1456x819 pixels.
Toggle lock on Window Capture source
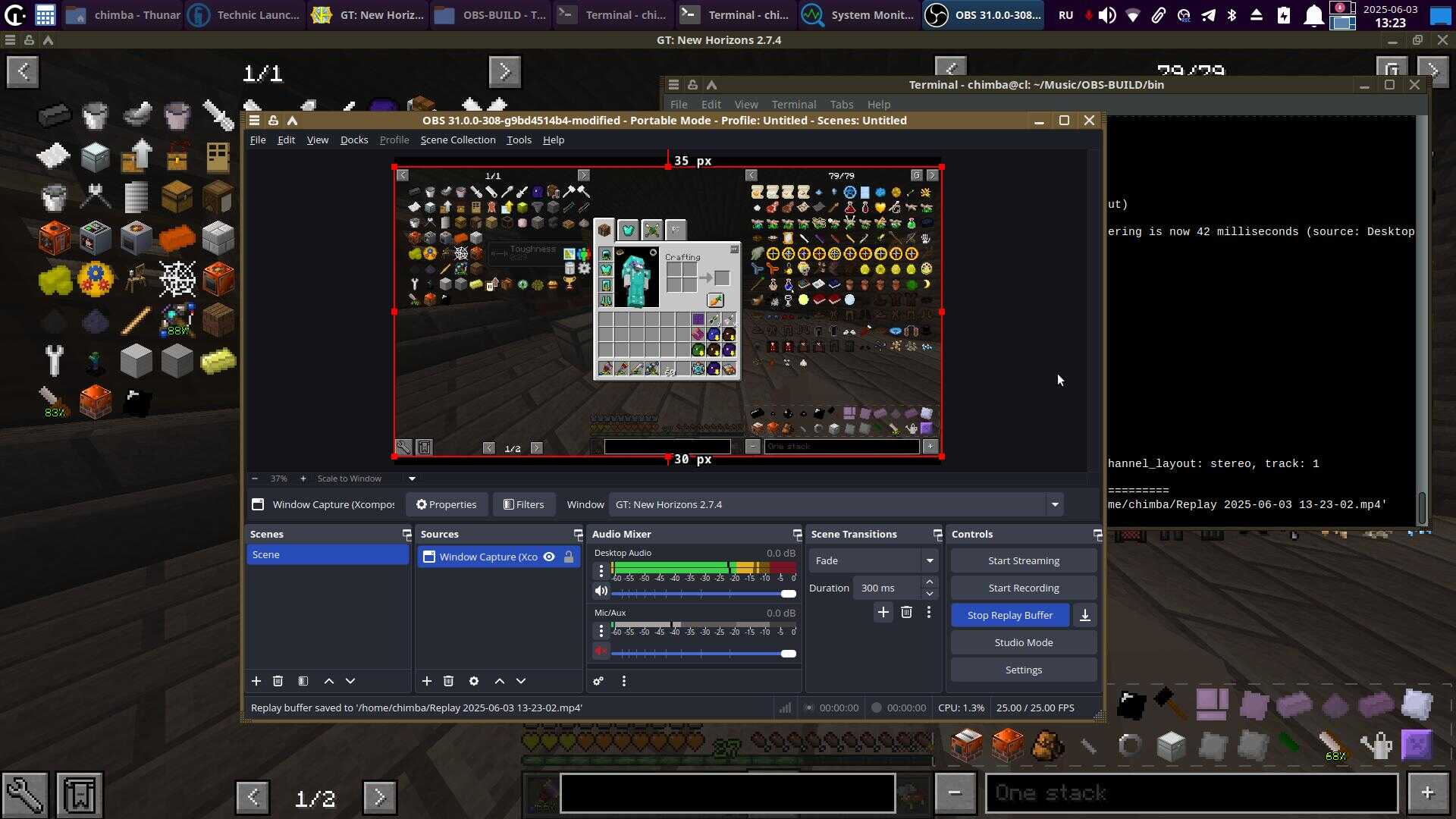pyautogui.click(x=569, y=557)
